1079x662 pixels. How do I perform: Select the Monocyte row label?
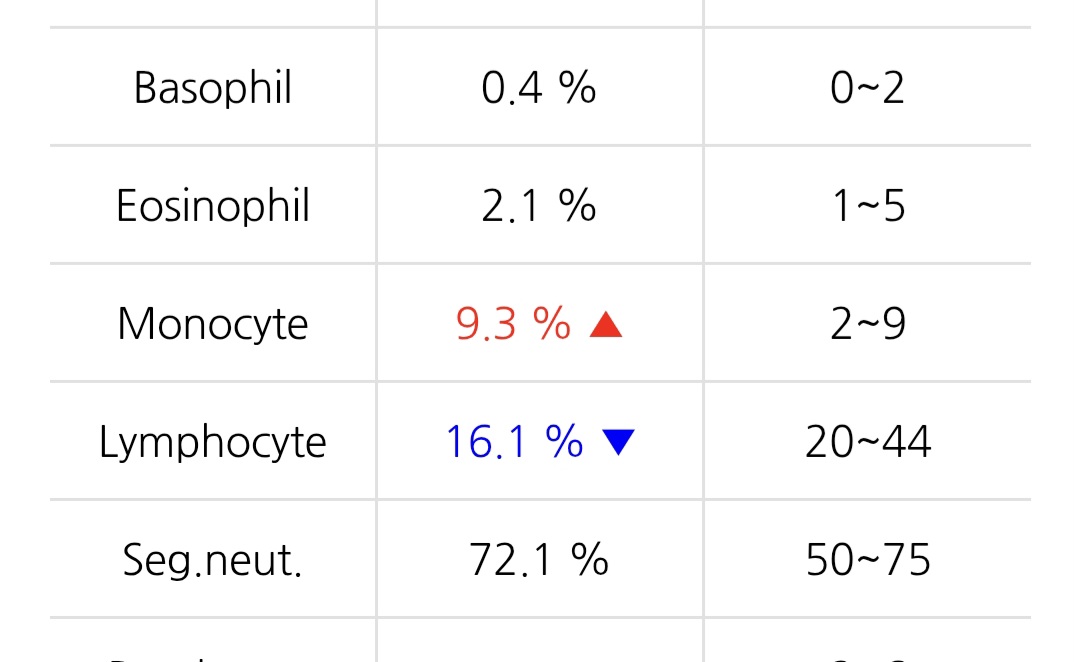[213, 323]
